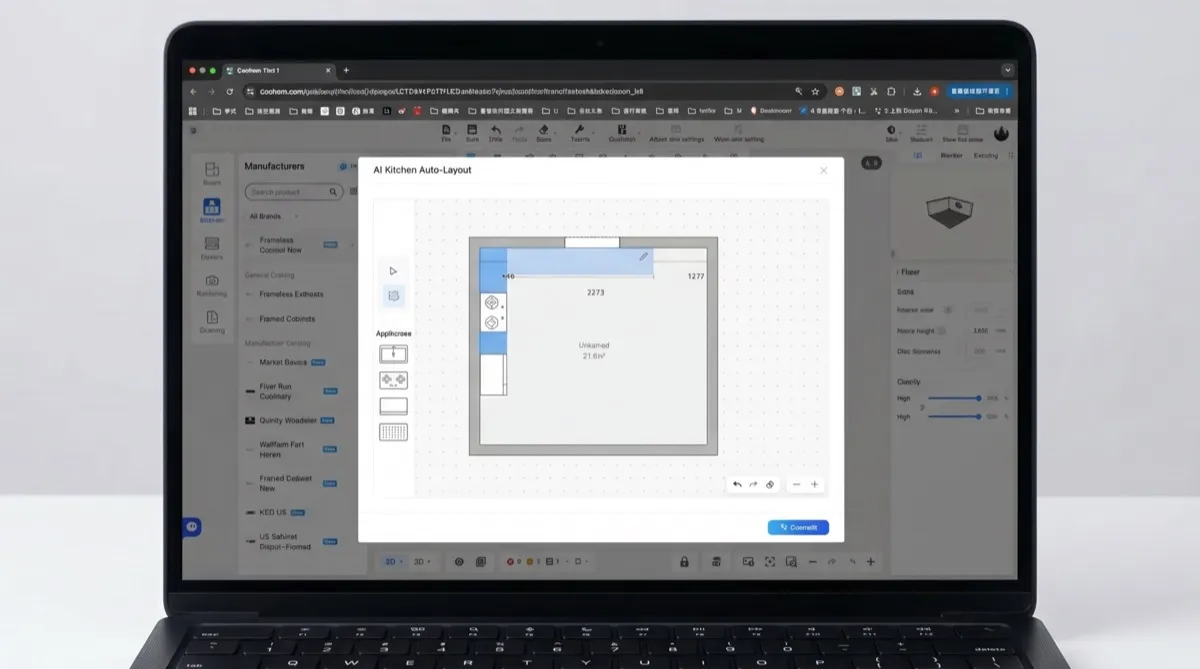
Task: Click the blue confirm button in the dialog
Action: (798, 527)
